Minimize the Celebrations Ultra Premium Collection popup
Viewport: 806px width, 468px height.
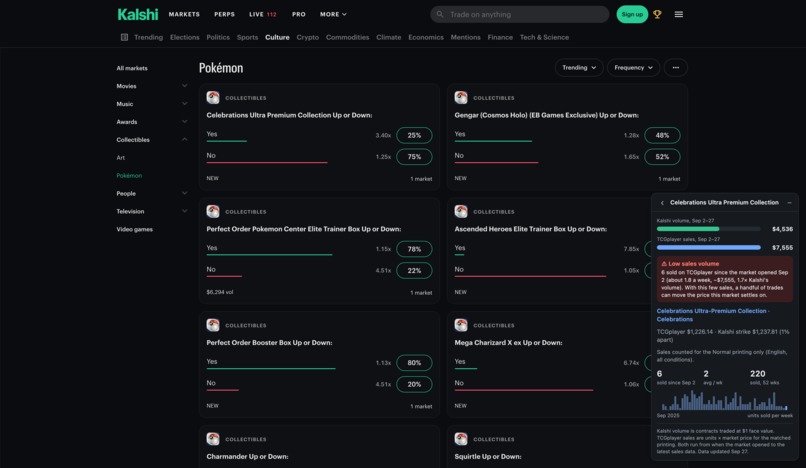tap(789, 203)
